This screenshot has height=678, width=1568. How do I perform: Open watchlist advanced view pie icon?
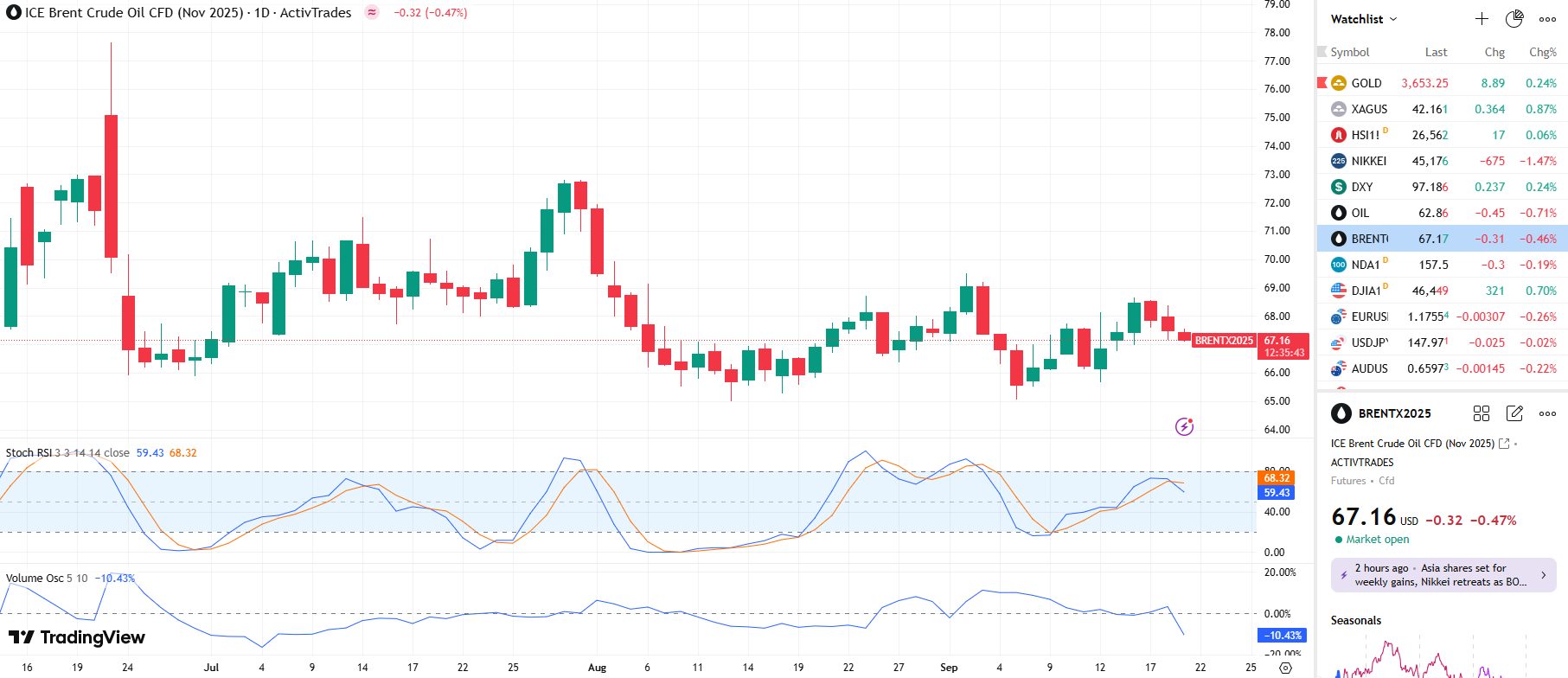pyautogui.click(x=1514, y=19)
